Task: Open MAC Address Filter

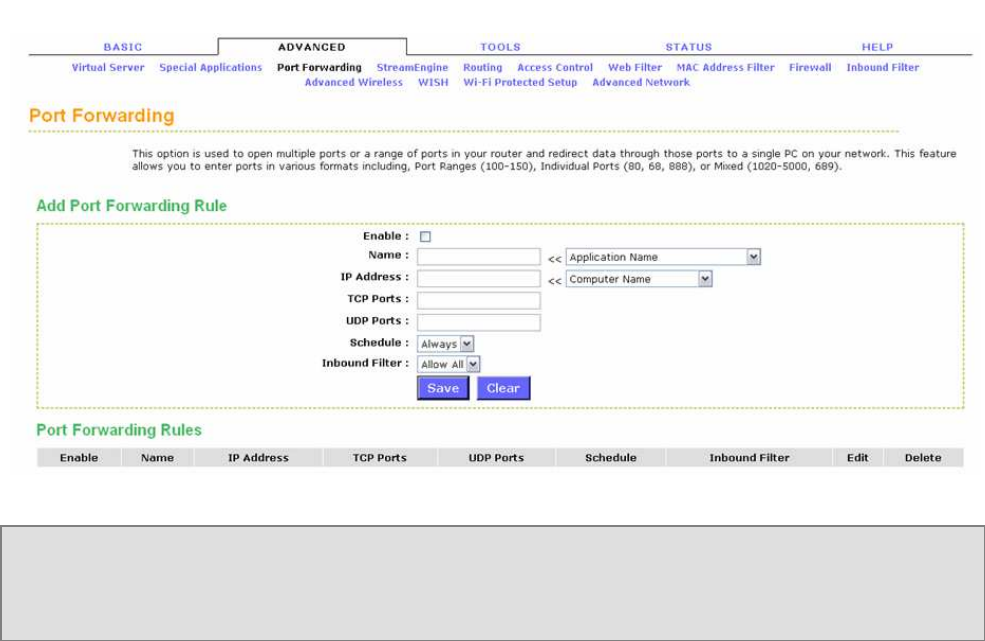Action: click(x=725, y=67)
